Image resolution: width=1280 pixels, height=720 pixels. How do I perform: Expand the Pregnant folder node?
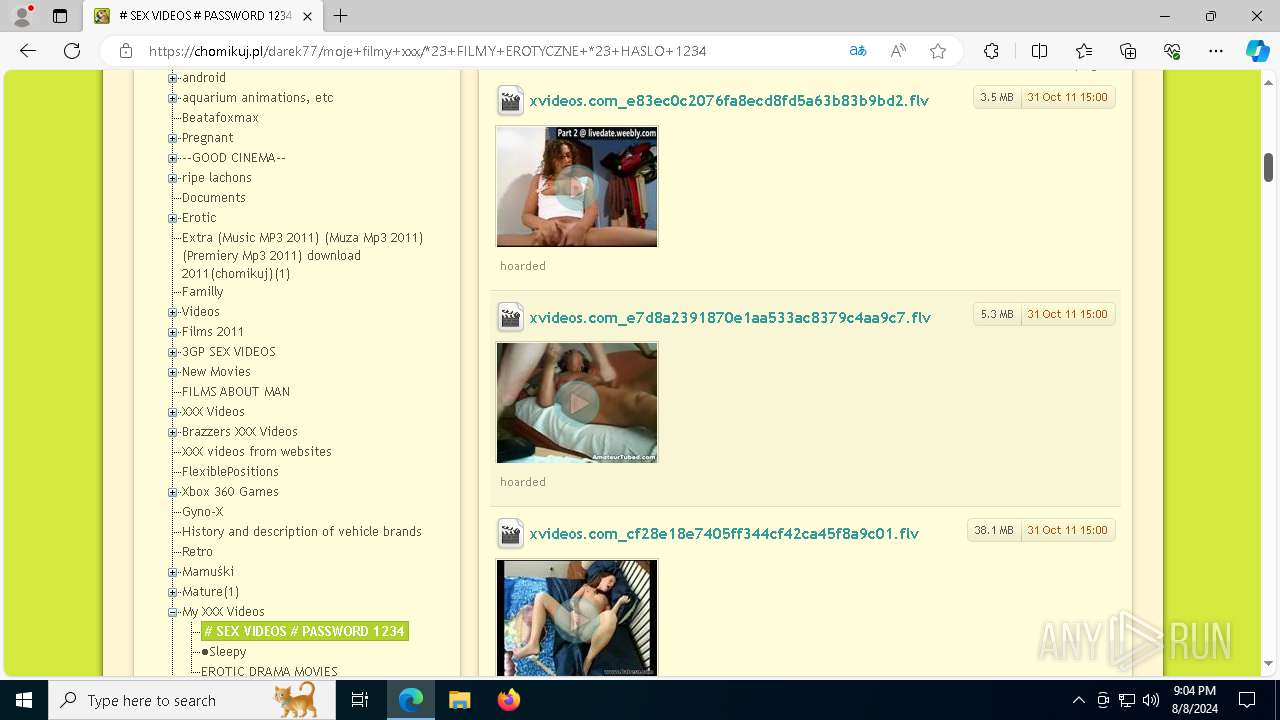coord(173,138)
